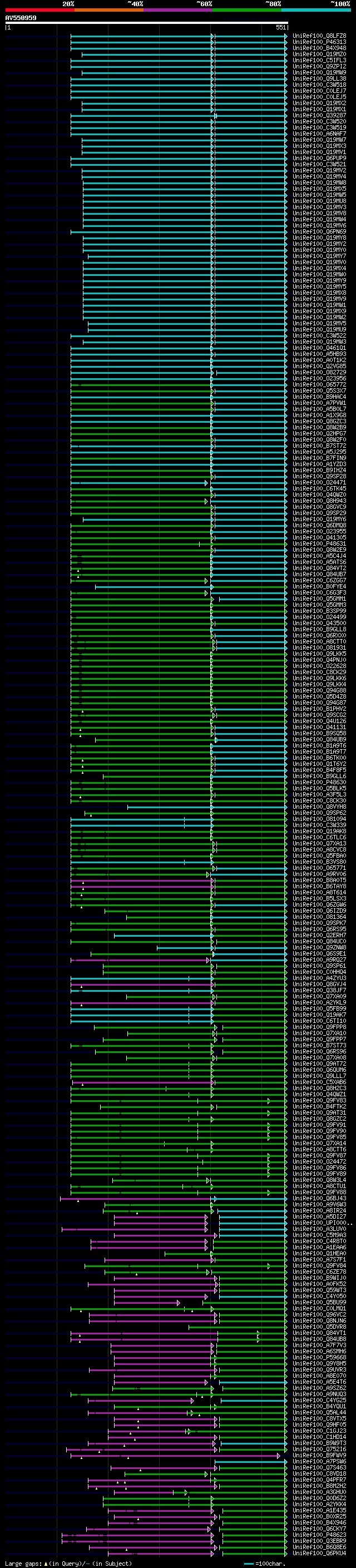Image resolution: width=356 pixels, height=1568 pixels.
Task: Open the UniRef100_A9RQ27 entry
Action: click(x=319, y=960)
